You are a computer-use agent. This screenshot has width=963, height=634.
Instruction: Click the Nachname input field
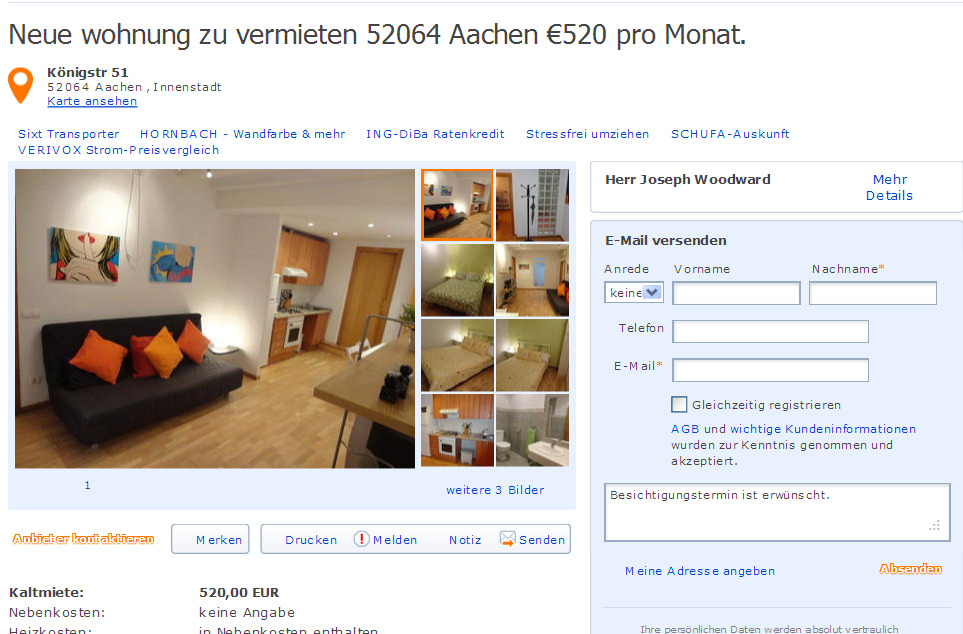[x=873, y=293]
